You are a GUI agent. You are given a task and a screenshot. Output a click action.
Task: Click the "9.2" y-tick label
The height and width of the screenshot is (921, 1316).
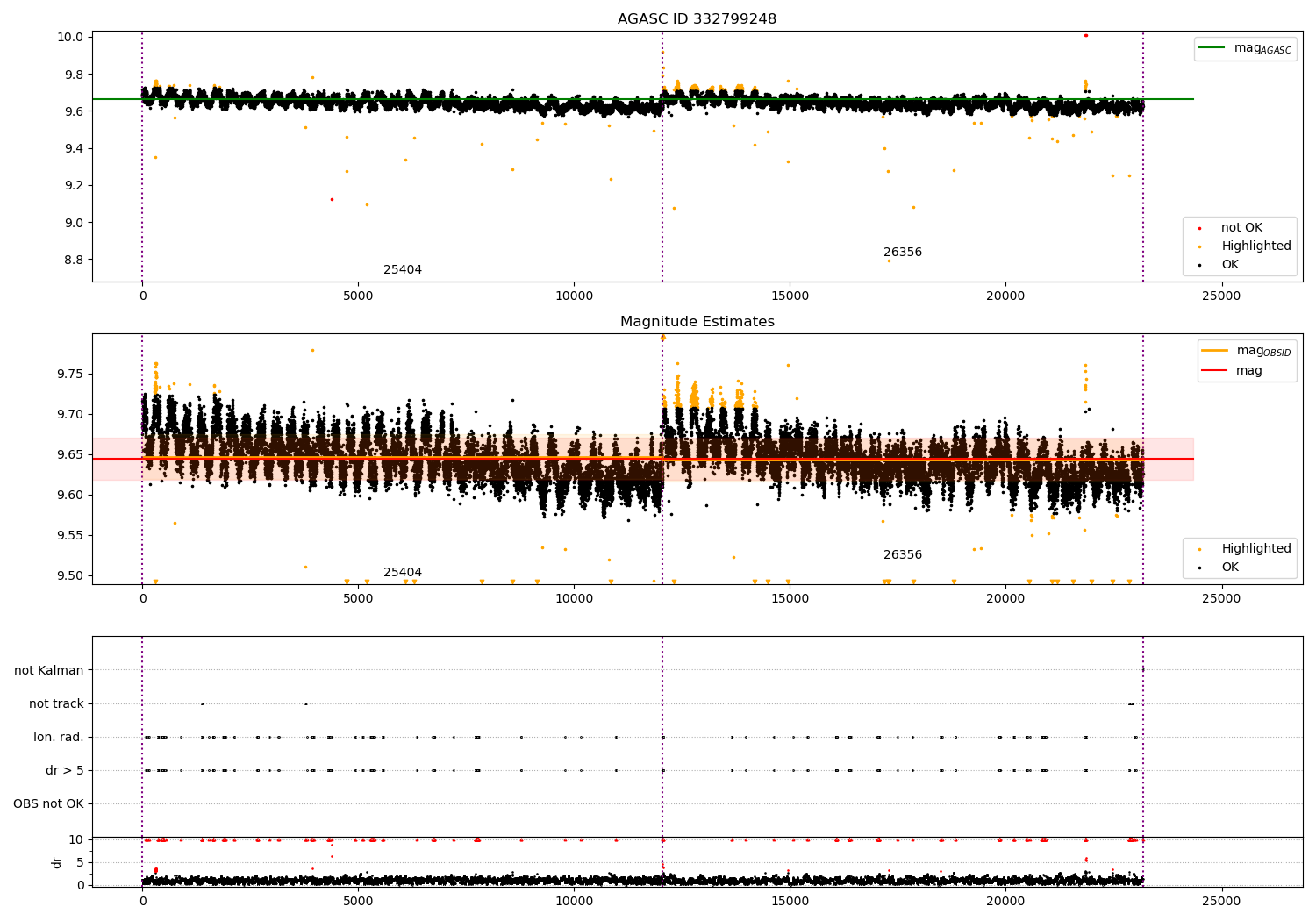75,186
